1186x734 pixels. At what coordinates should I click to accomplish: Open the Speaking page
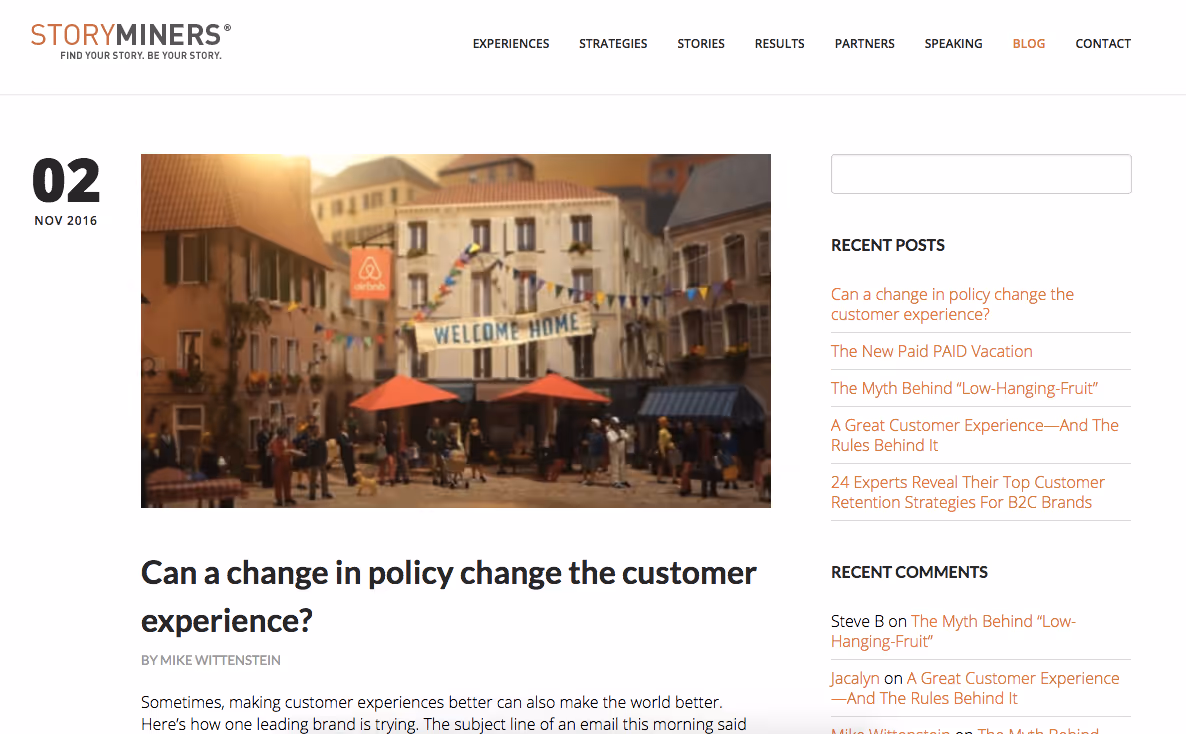point(953,44)
